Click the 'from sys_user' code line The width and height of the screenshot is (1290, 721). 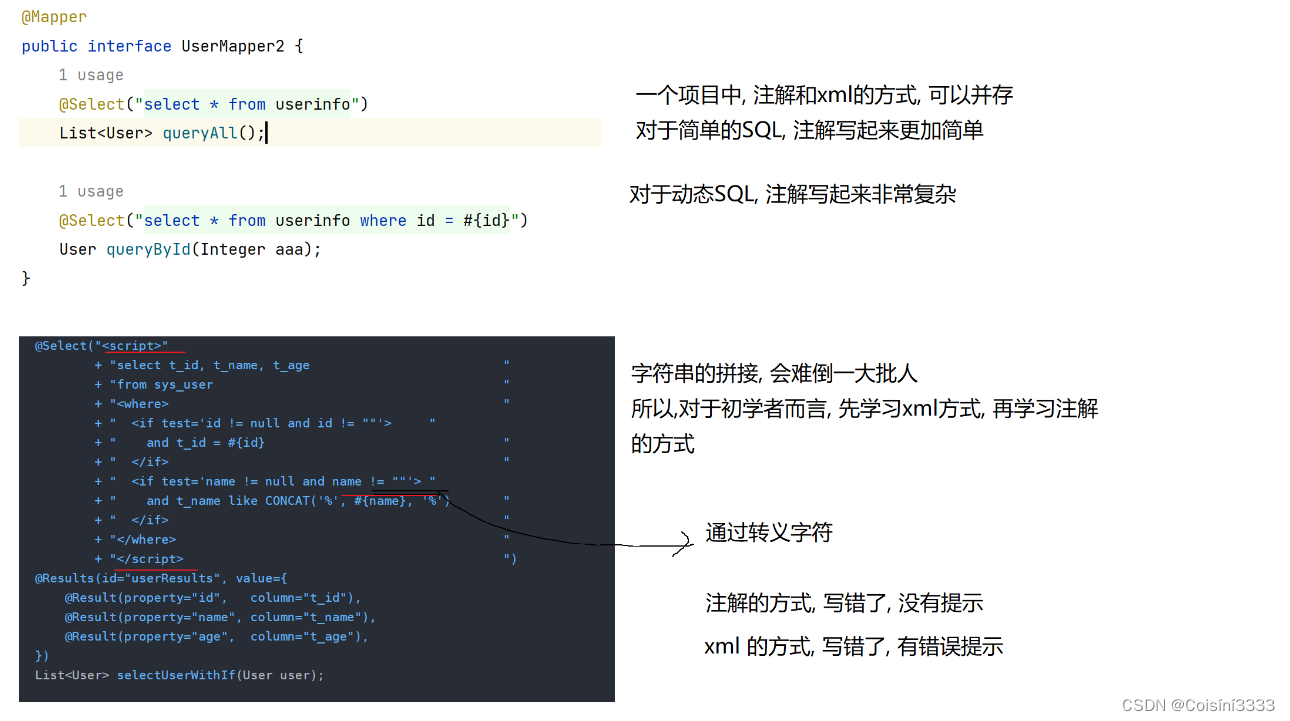302,384
